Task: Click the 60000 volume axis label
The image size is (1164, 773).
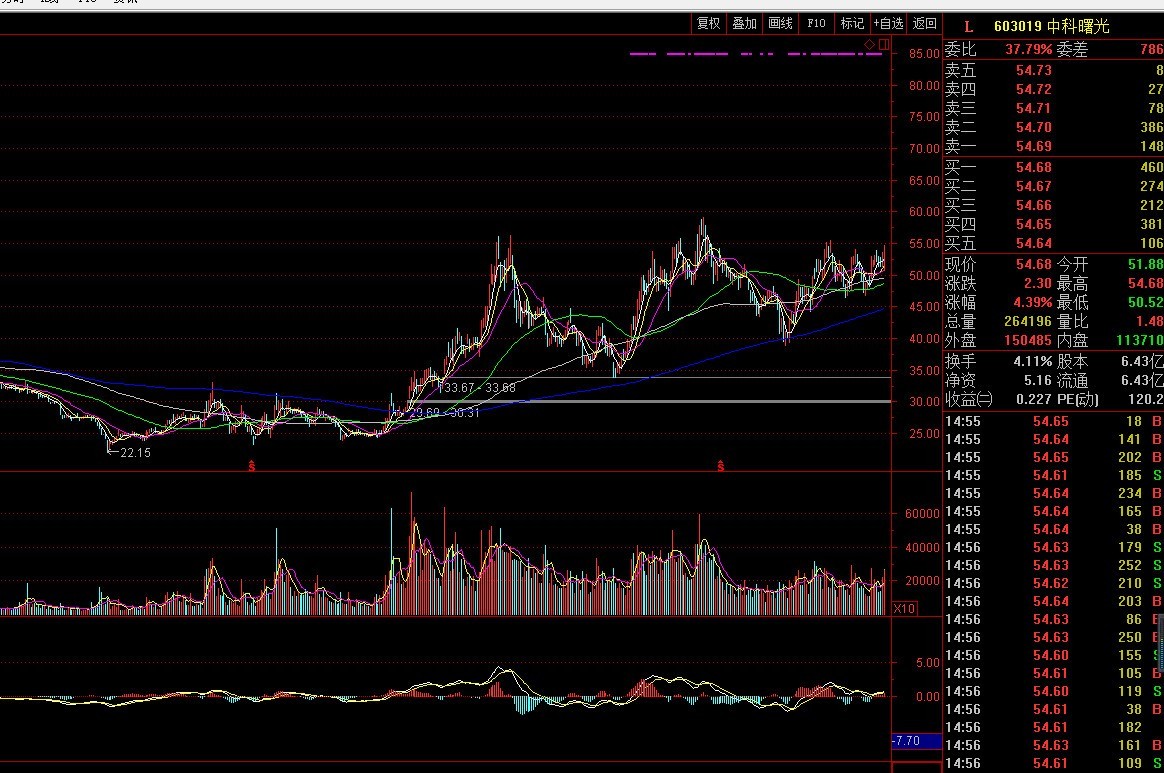Action: pyautogui.click(x=922, y=514)
